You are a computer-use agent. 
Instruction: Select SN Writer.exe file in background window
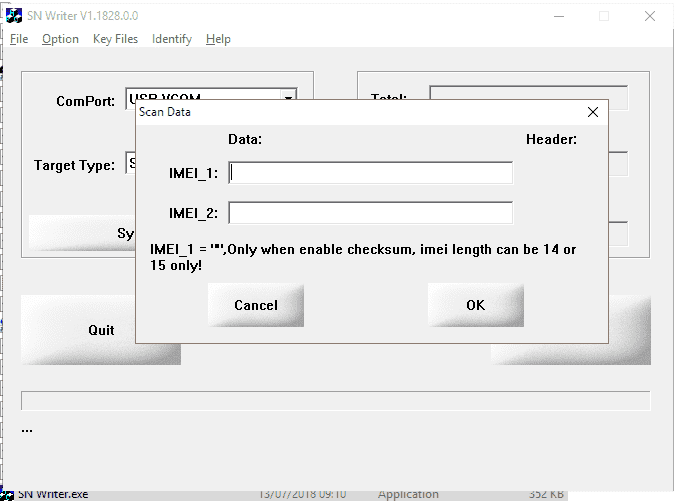coord(53,494)
